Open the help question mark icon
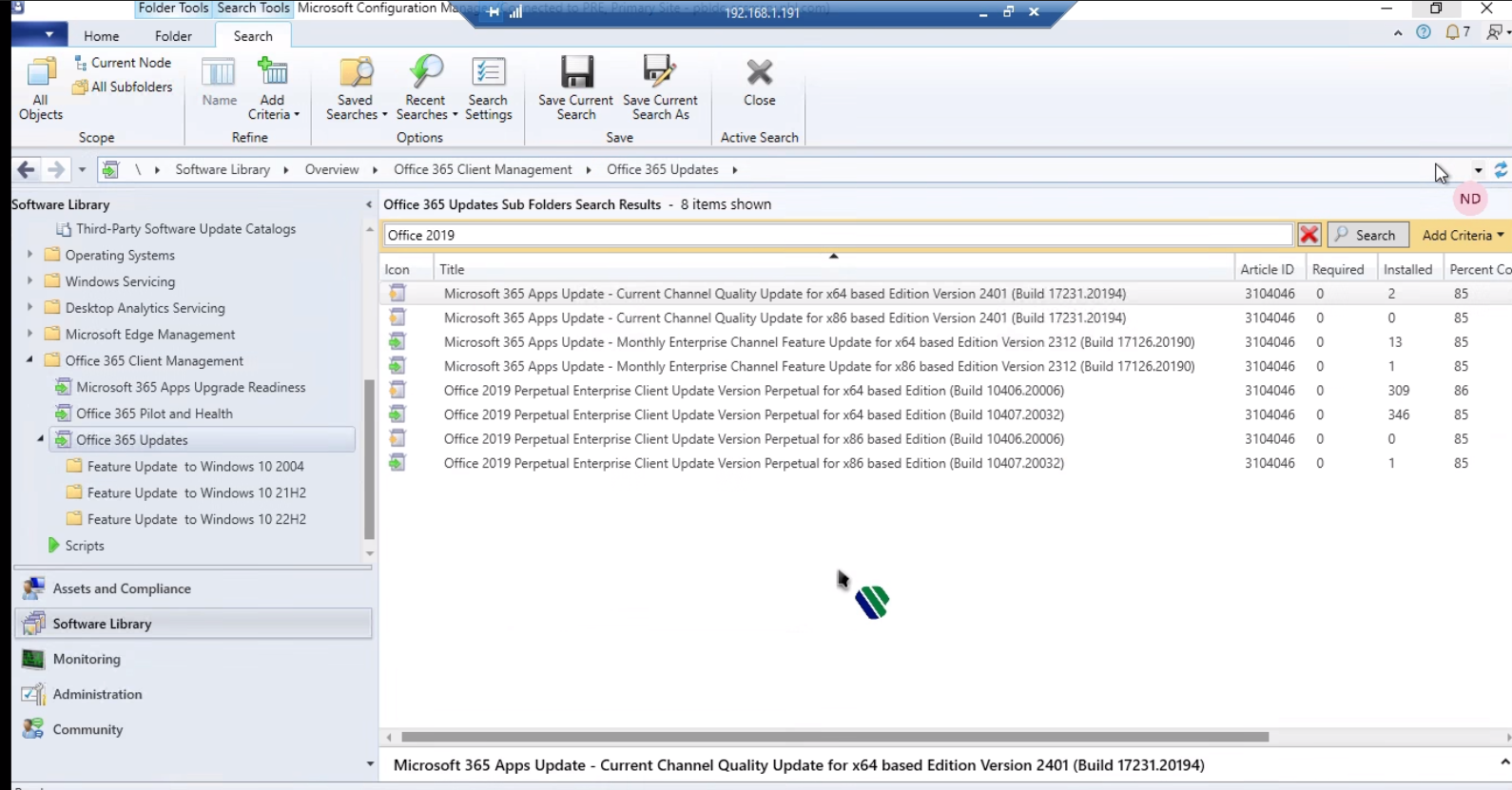This screenshot has height=790, width=1512. 1424,32
